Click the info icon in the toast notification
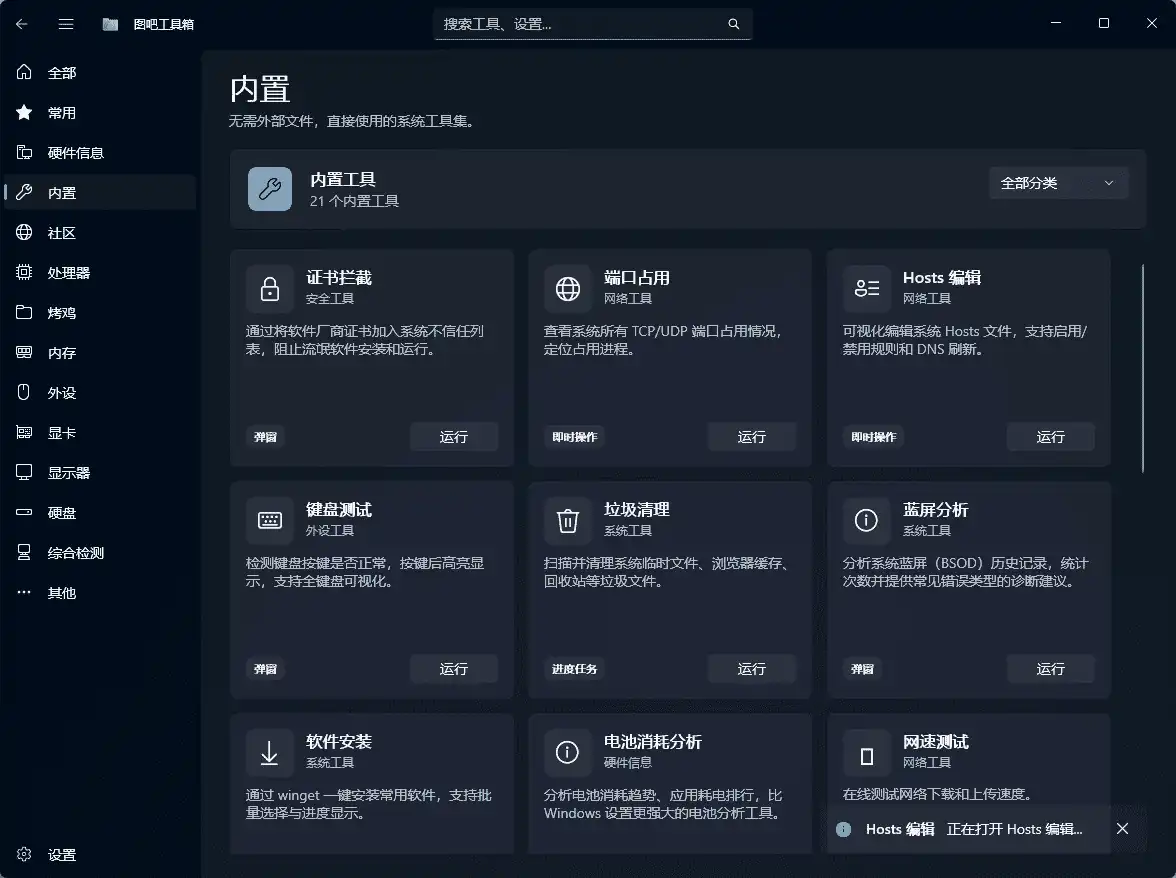 point(844,829)
